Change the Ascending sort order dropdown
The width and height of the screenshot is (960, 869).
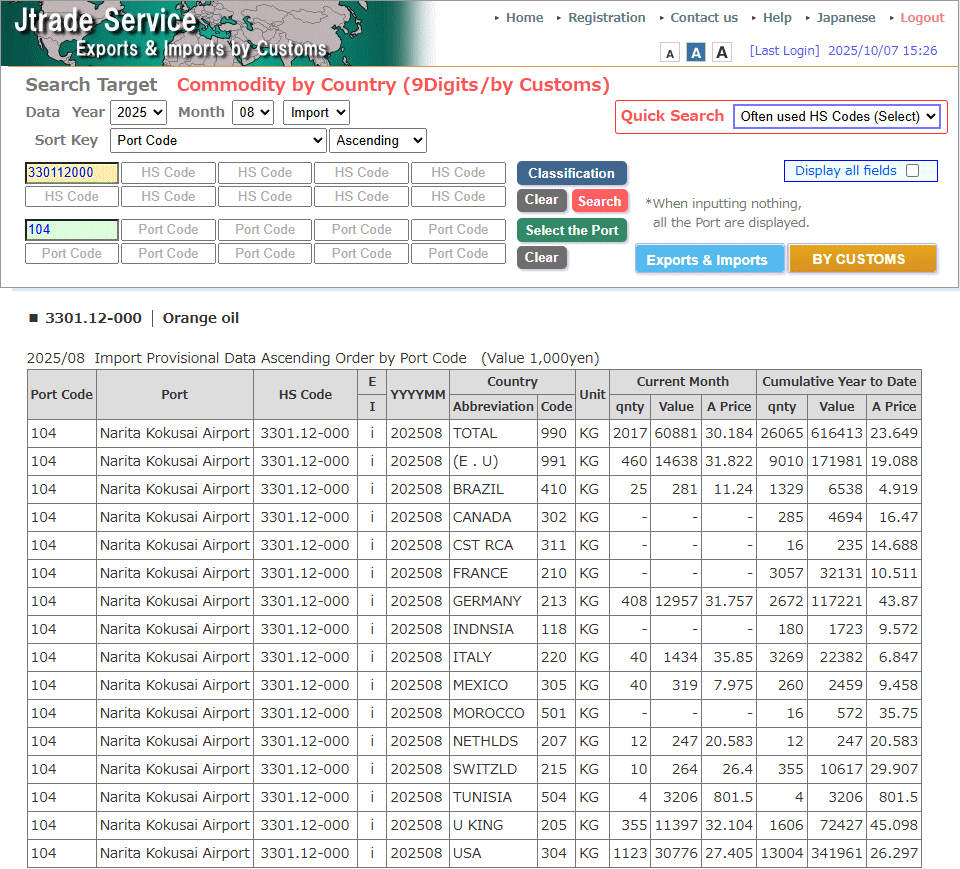[x=378, y=141]
